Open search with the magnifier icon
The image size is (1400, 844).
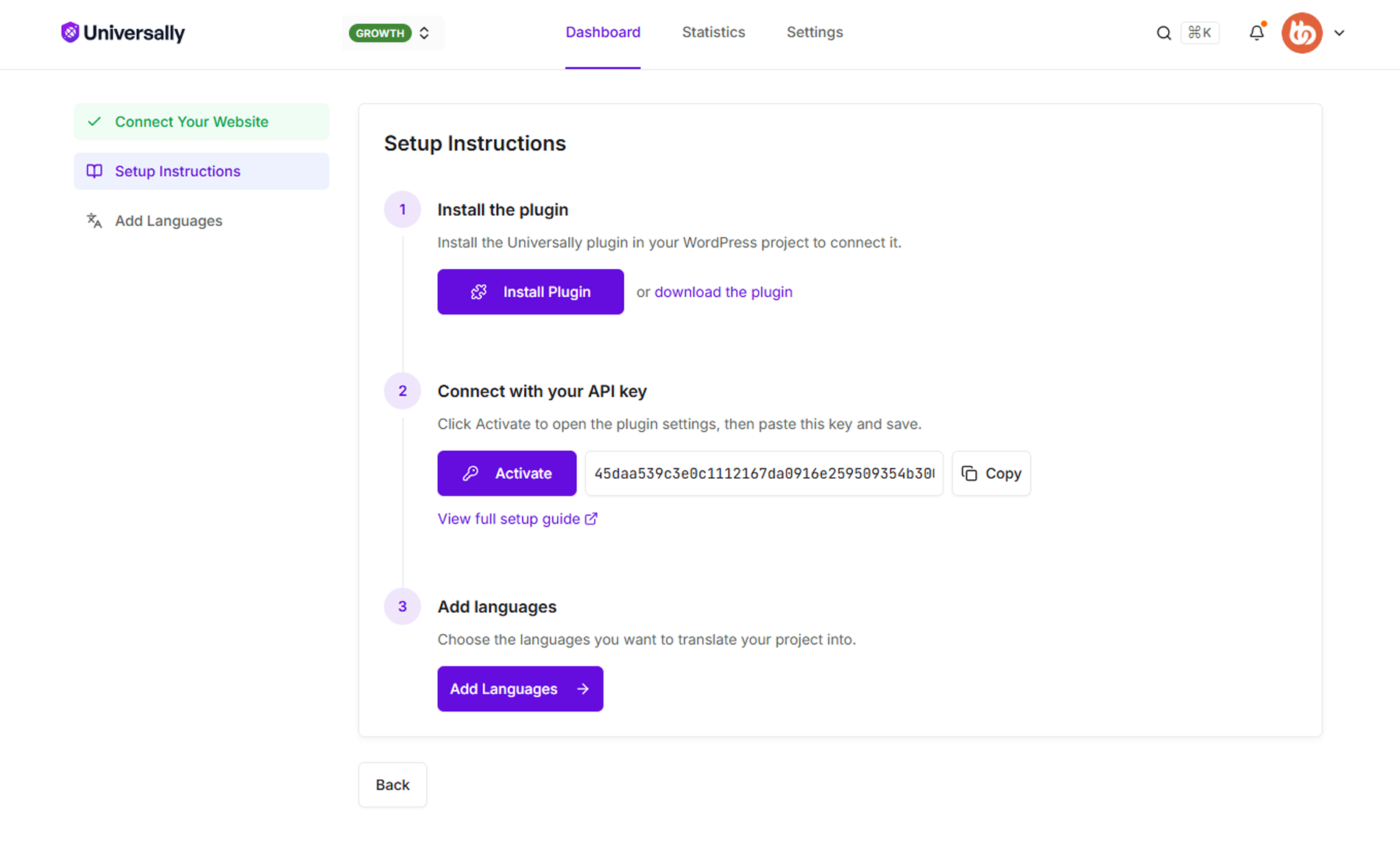(1163, 33)
